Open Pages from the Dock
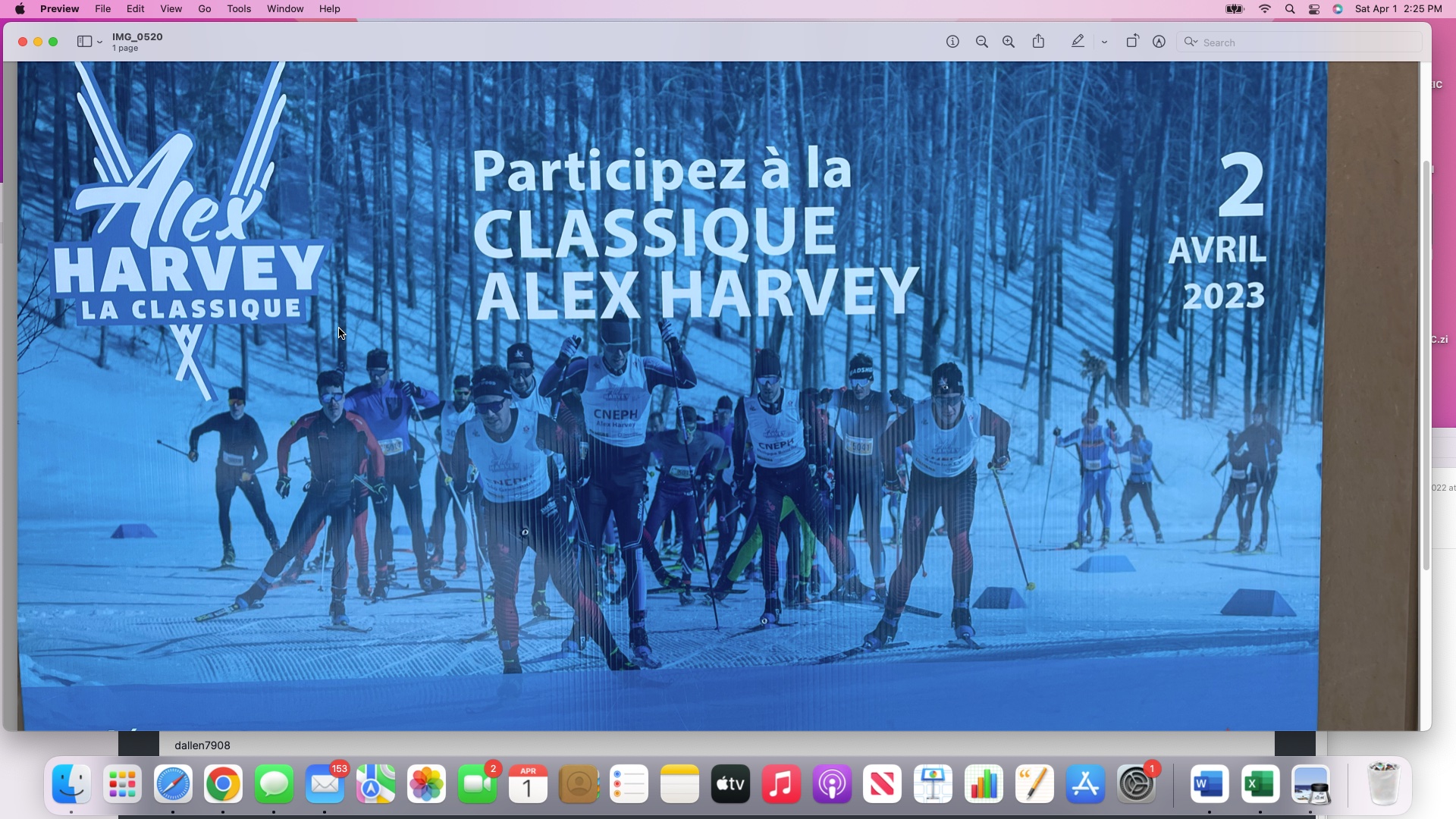 coord(1034,784)
